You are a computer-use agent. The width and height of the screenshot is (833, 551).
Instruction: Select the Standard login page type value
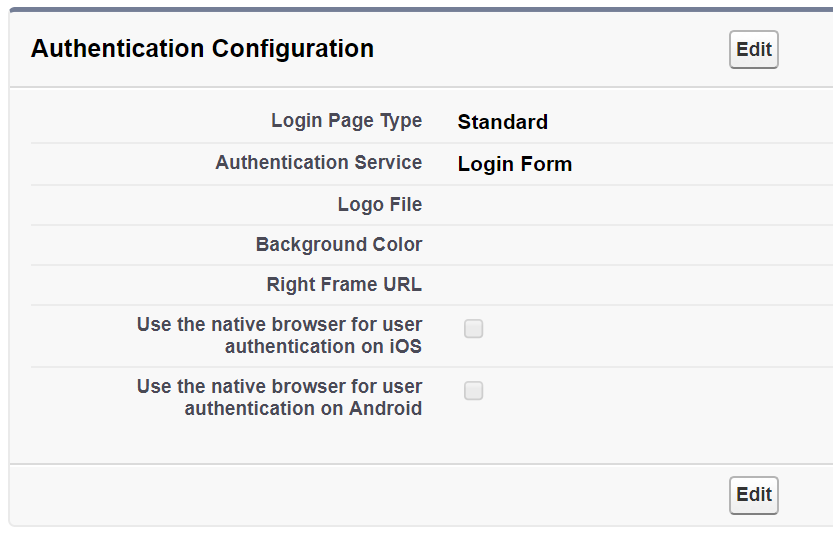click(x=502, y=122)
